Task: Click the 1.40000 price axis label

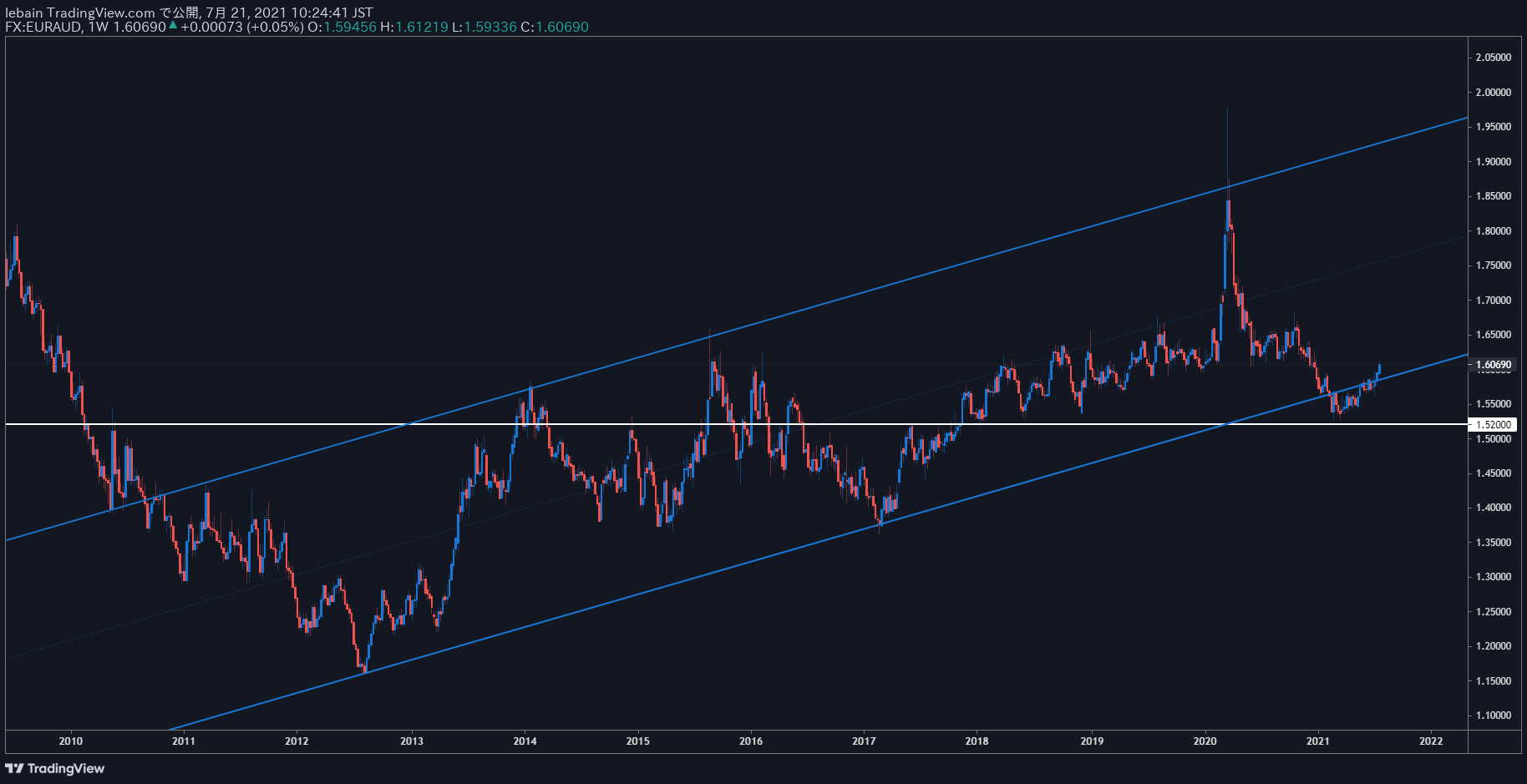Action: (x=1493, y=508)
